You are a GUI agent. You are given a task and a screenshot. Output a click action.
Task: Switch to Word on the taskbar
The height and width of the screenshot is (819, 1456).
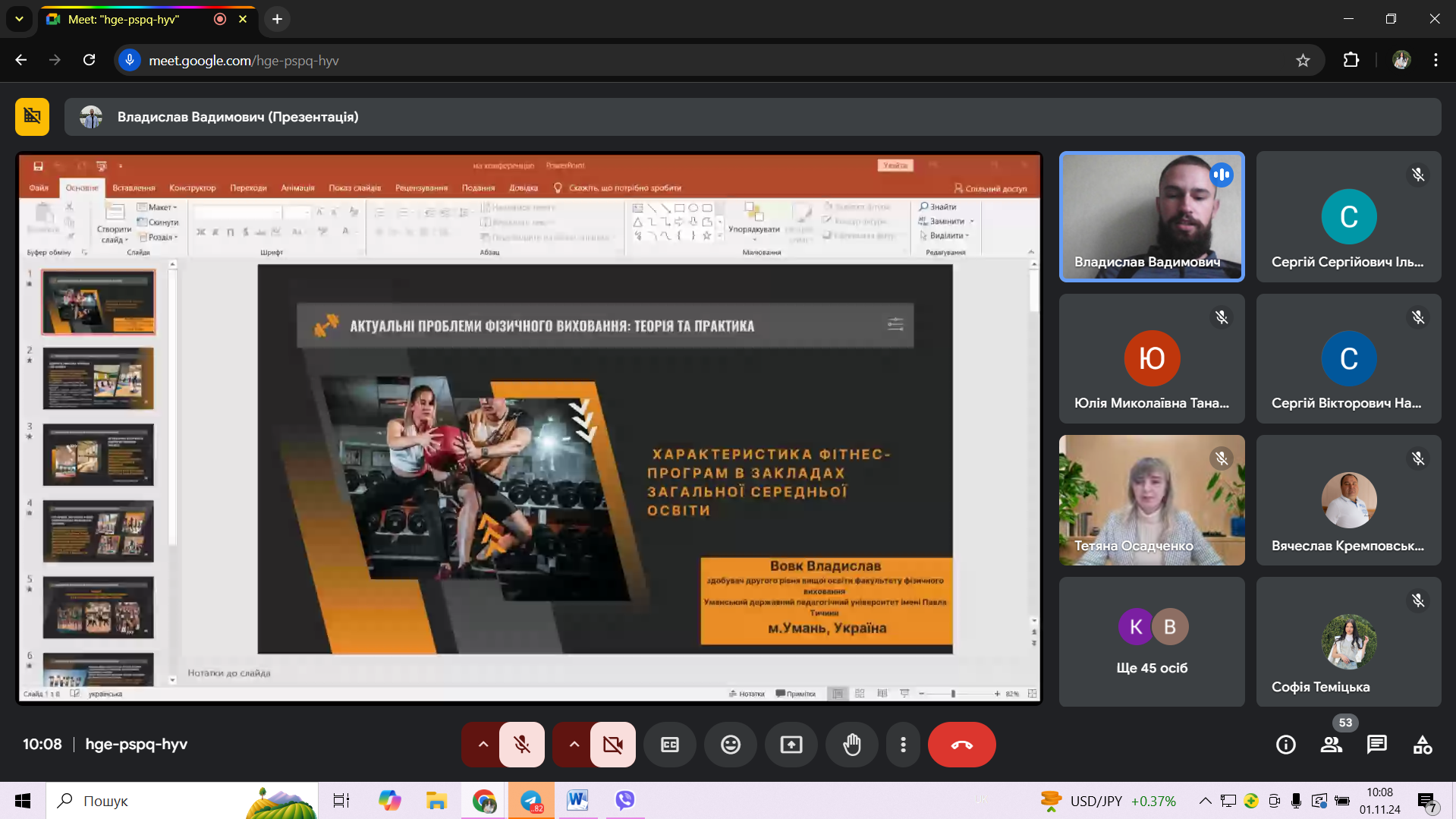pyautogui.click(x=577, y=801)
